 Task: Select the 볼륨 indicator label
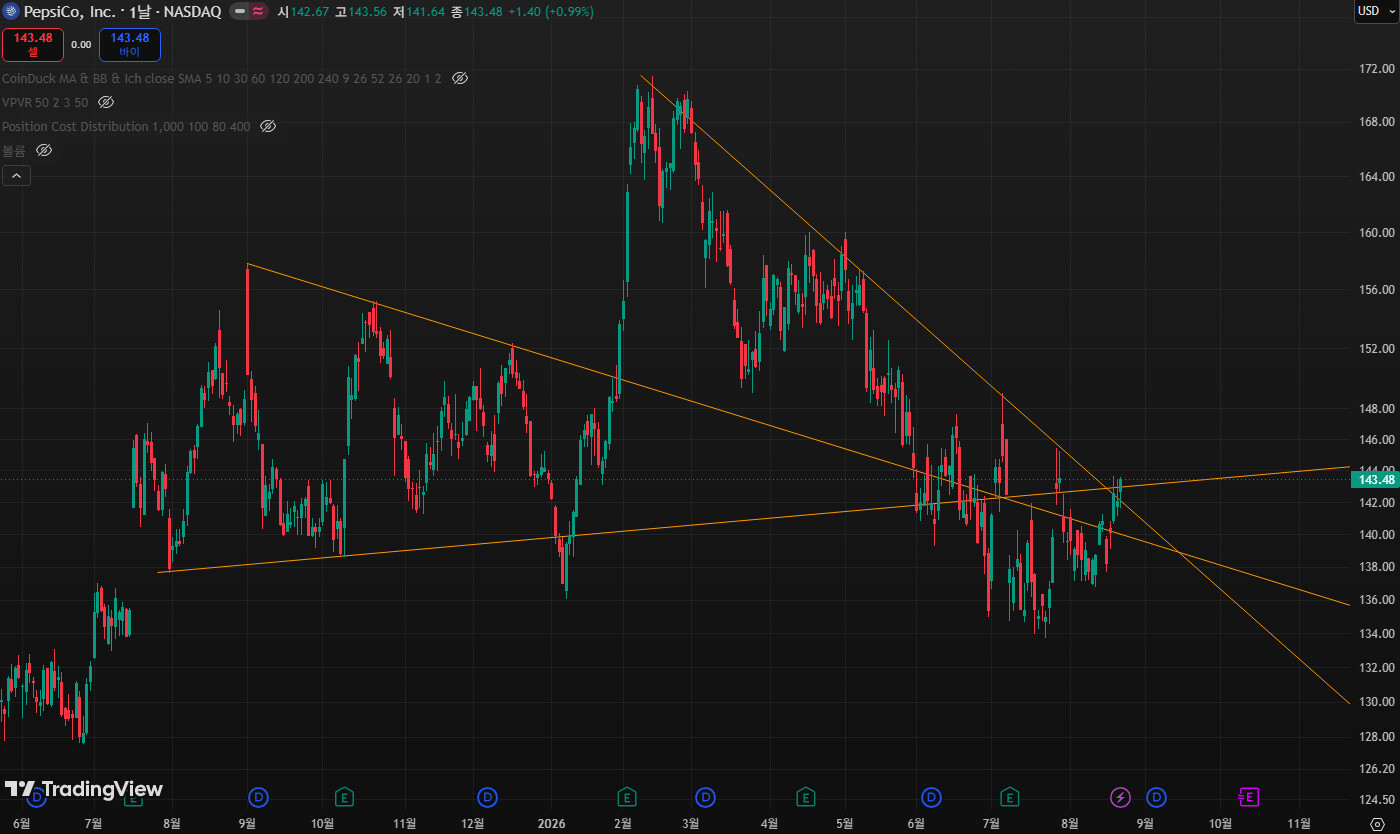coord(14,150)
